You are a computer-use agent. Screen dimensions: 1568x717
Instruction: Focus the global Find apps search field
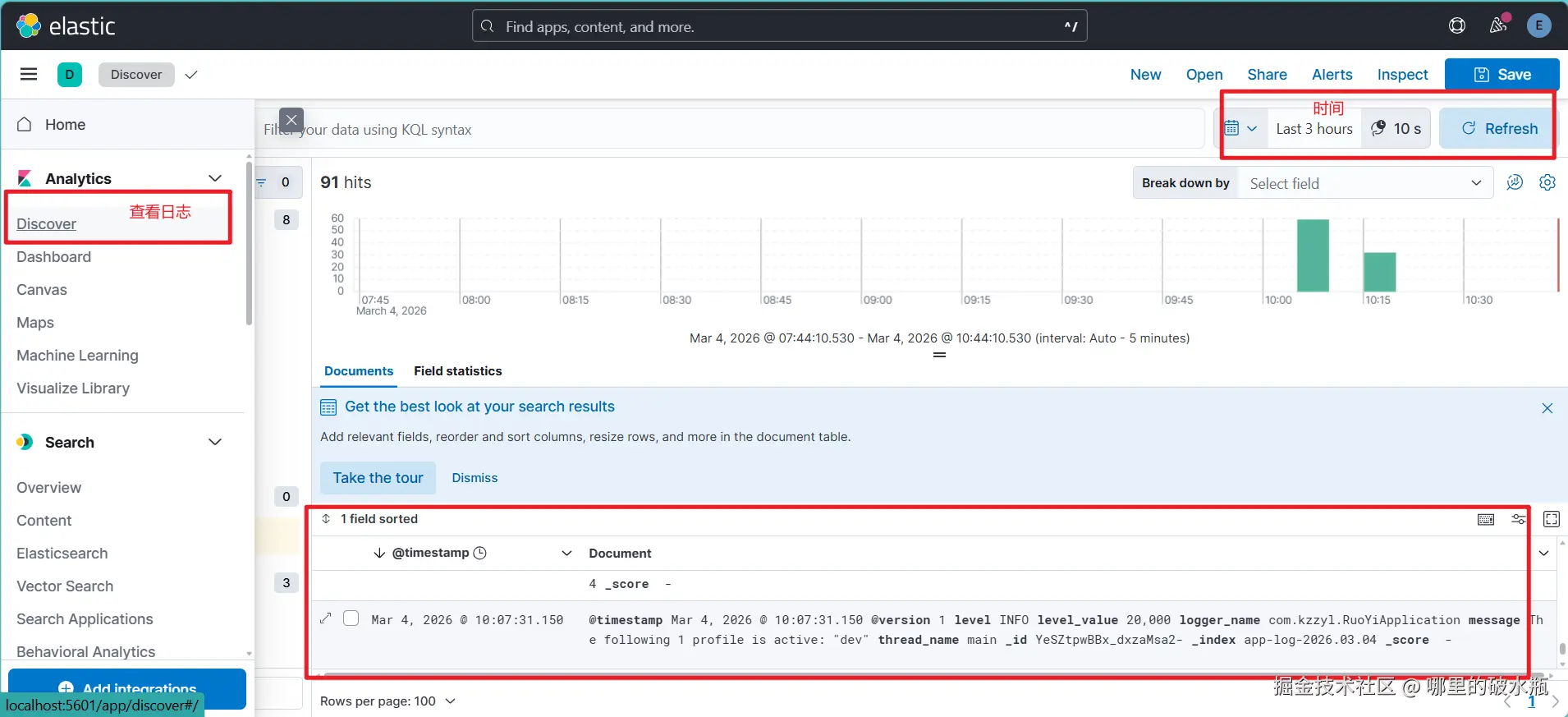pyautogui.click(x=780, y=26)
